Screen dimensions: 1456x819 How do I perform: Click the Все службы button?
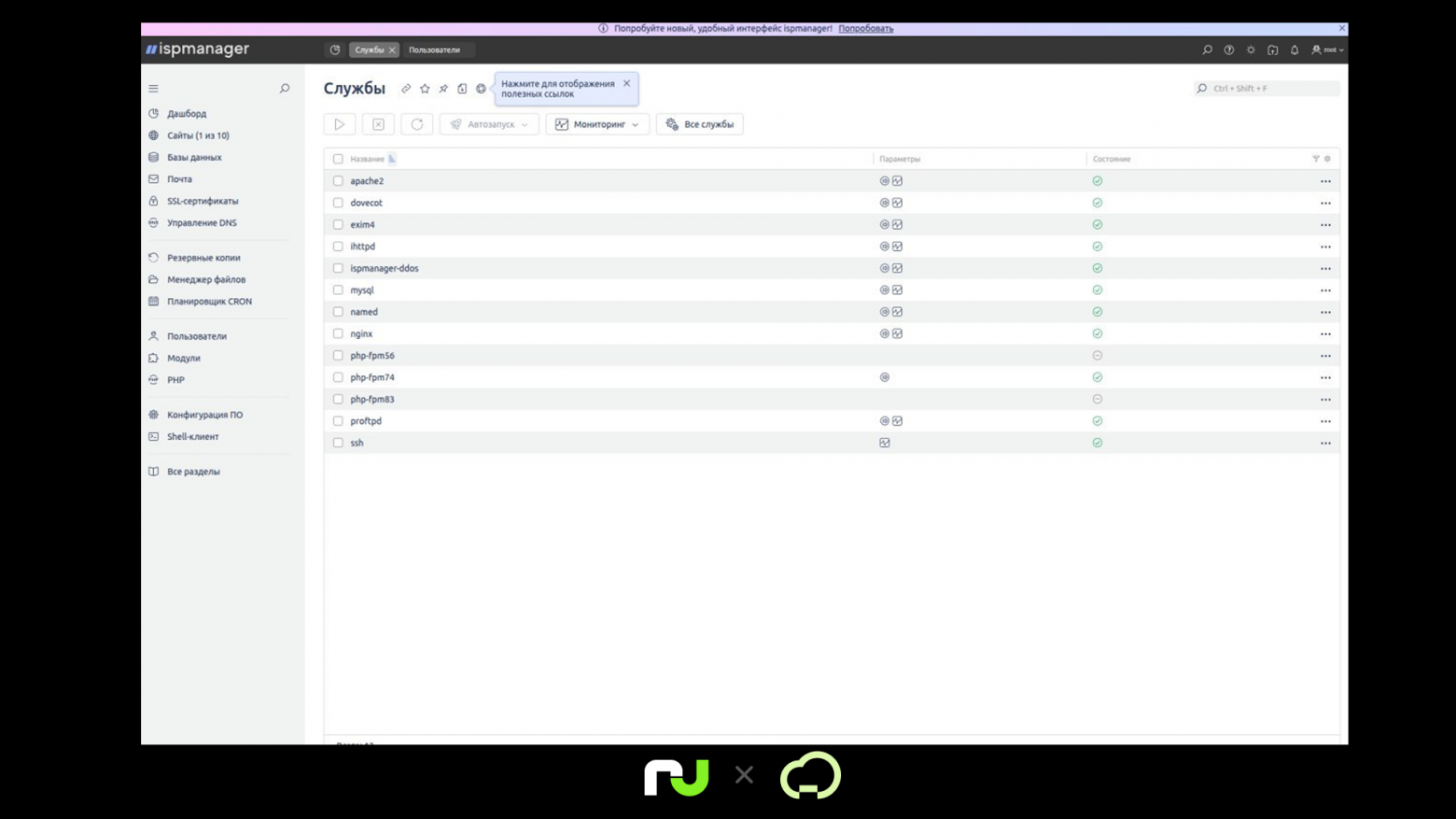pyautogui.click(x=700, y=124)
